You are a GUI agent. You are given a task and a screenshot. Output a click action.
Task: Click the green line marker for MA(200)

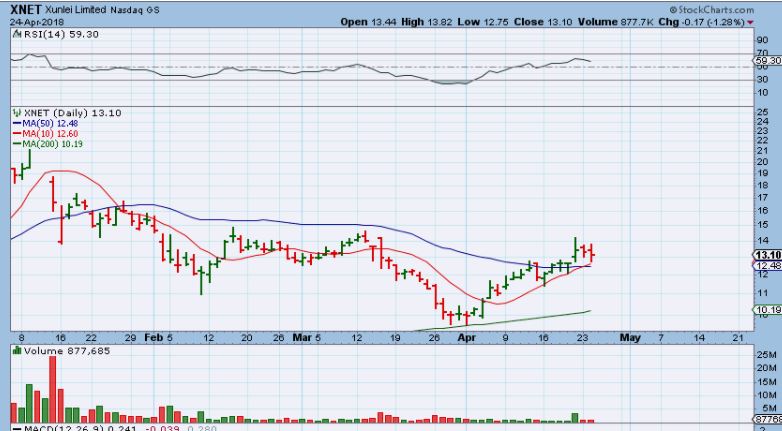click(17, 144)
